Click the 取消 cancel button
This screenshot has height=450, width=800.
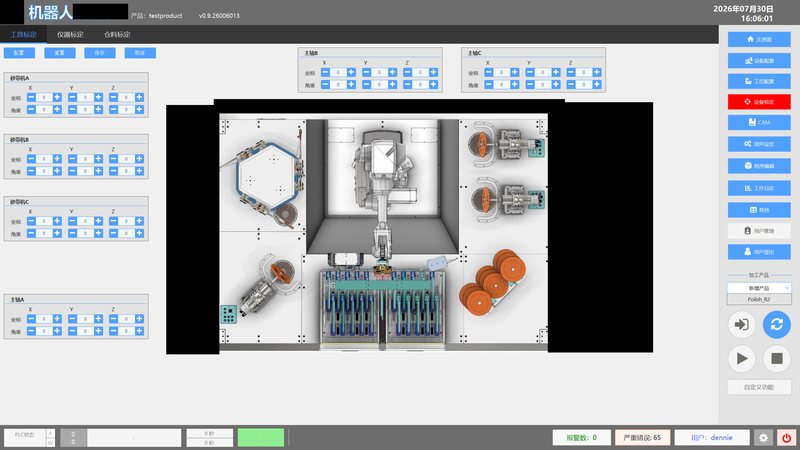[x=140, y=53]
